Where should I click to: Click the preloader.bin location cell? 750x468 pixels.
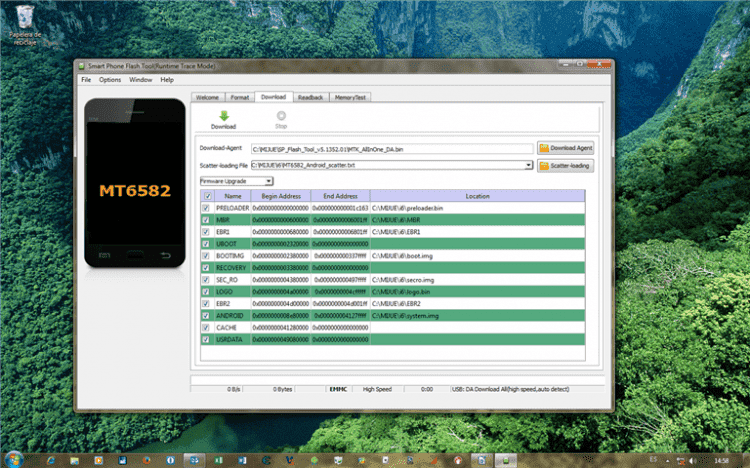pyautogui.click(x=477, y=208)
